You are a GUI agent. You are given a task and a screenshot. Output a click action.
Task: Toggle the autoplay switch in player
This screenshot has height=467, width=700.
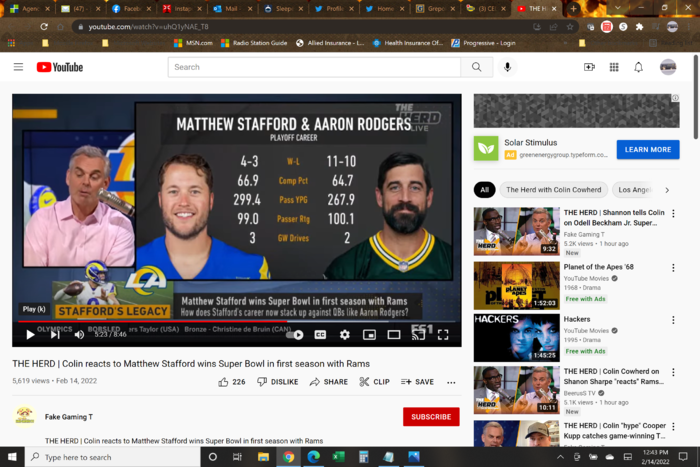tap(295, 334)
